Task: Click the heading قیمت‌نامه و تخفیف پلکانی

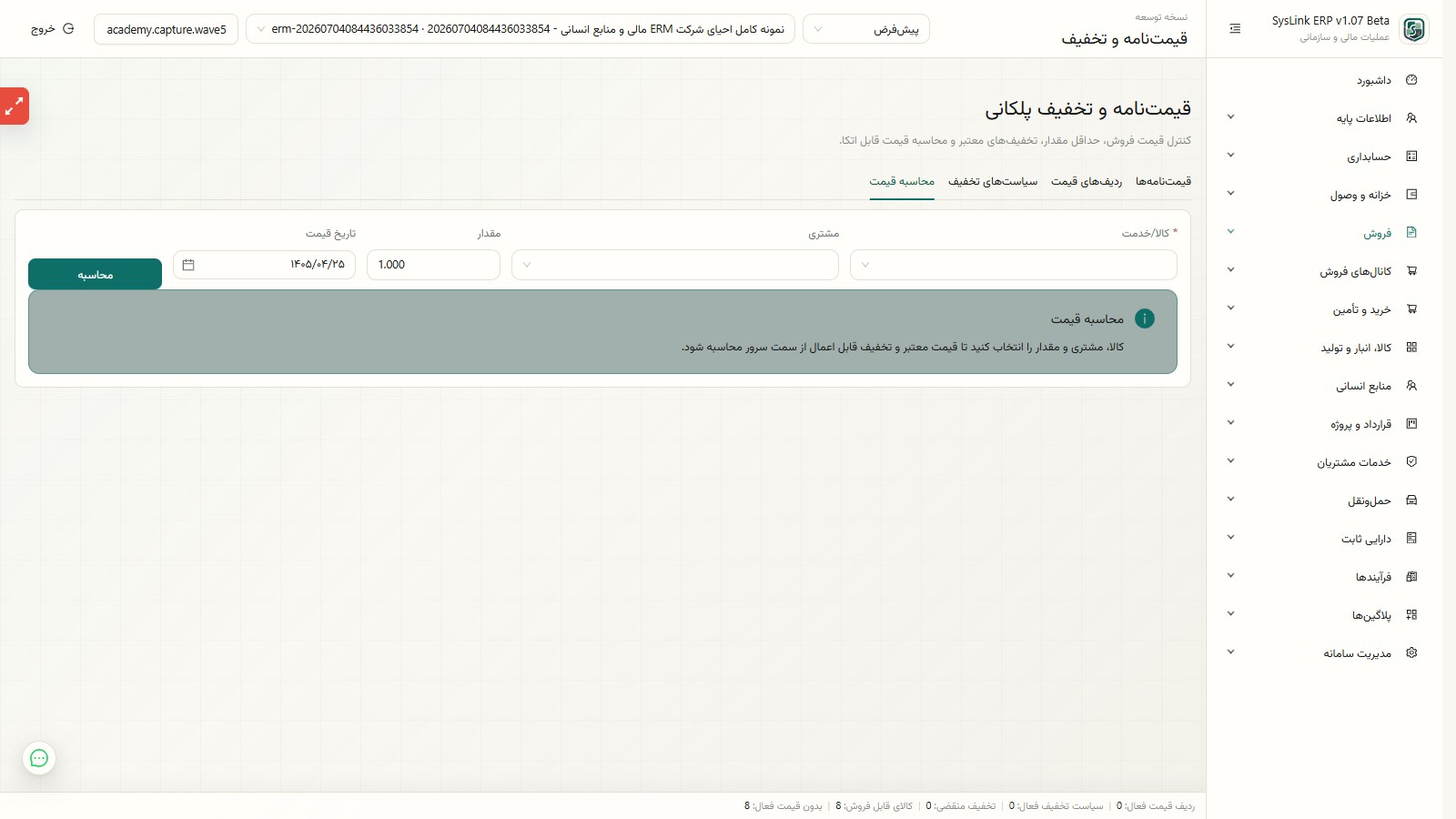Action: [x=1087, y=108]
